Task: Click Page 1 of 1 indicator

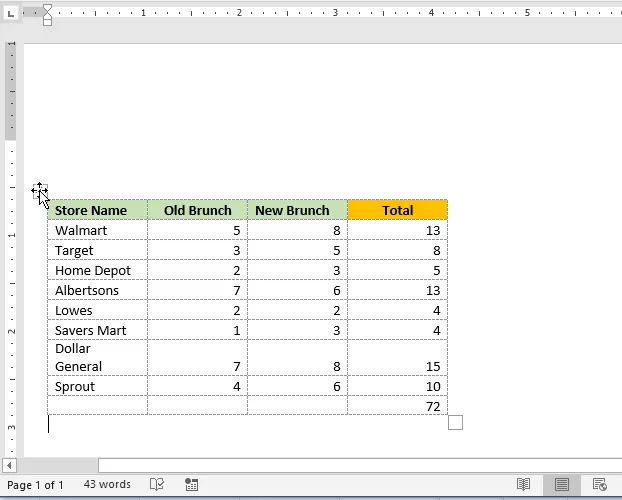Action: (35, 485)
